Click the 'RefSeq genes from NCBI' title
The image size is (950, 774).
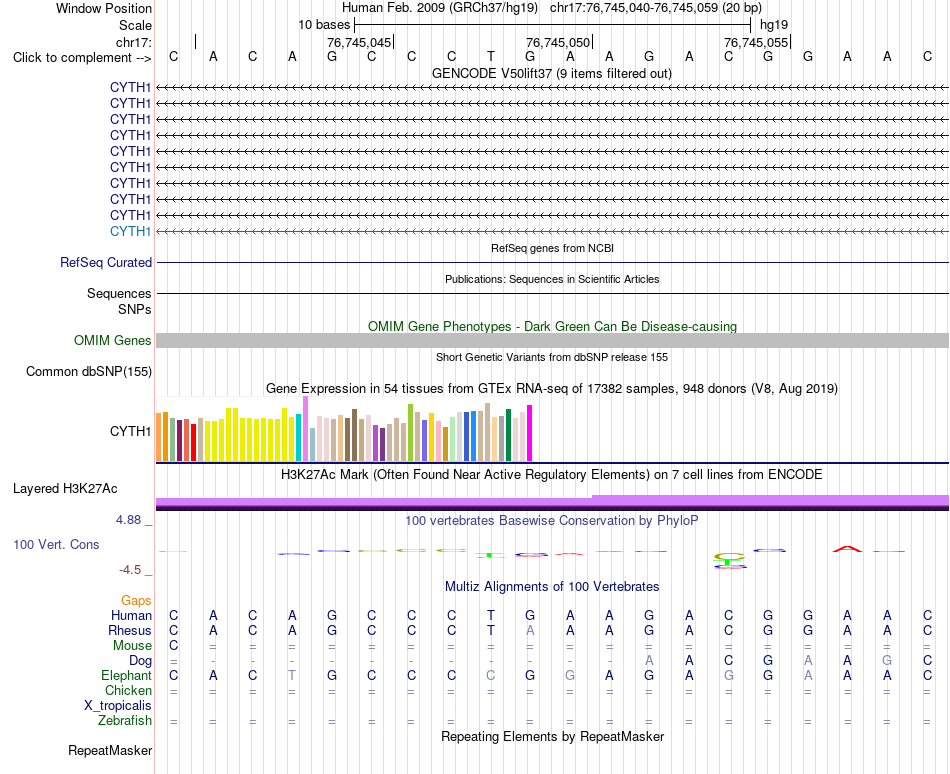[x=553, y=248]
